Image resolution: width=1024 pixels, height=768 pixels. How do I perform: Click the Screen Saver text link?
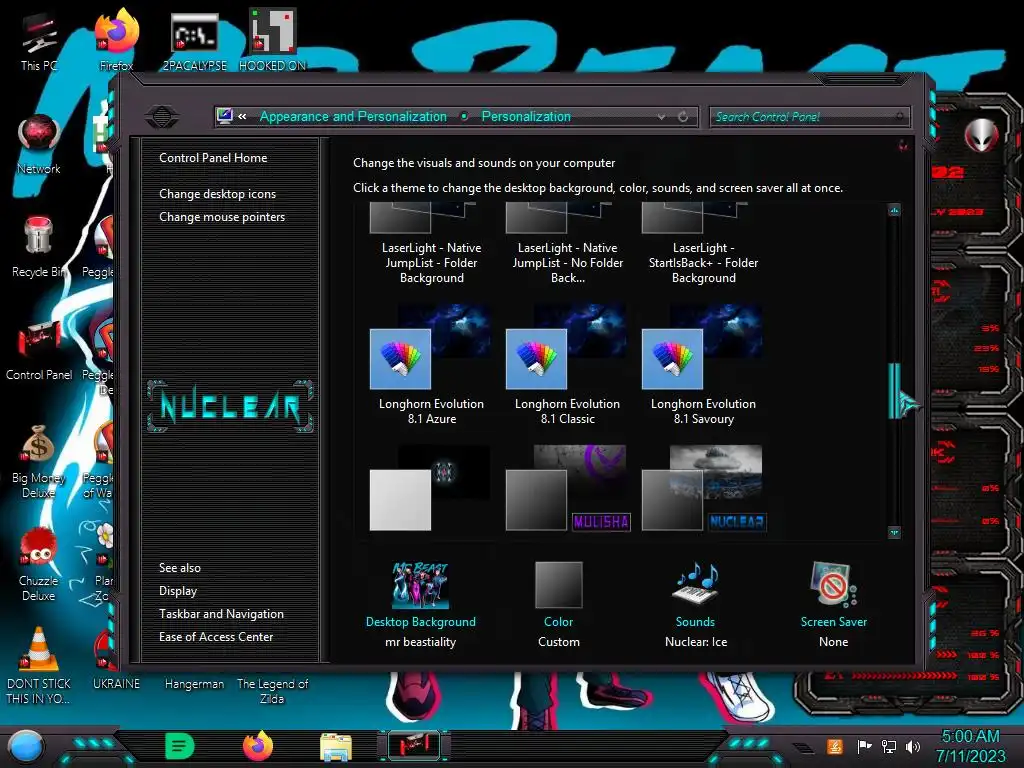coord(833,622)
